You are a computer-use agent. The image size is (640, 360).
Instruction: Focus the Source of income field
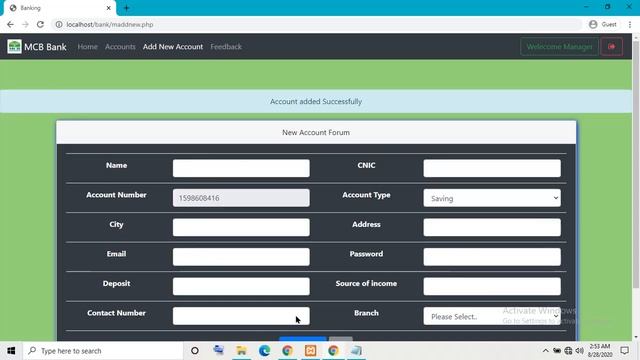point(492,287)
